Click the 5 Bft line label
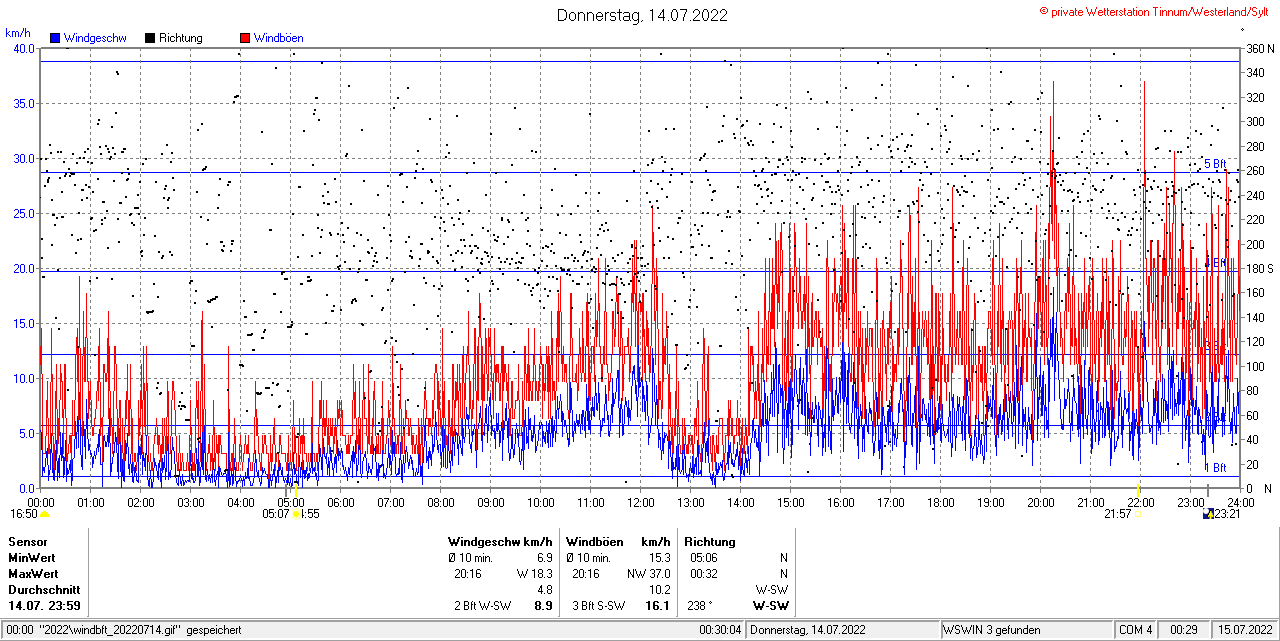 1214,164
